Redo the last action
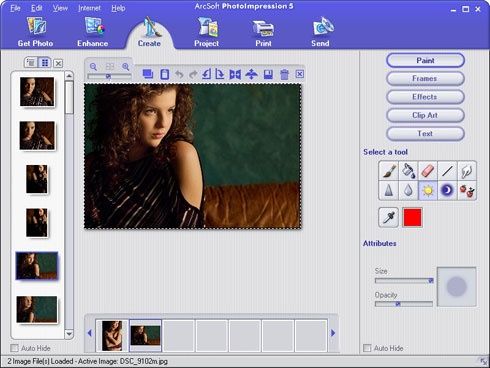 coord(193,74)
